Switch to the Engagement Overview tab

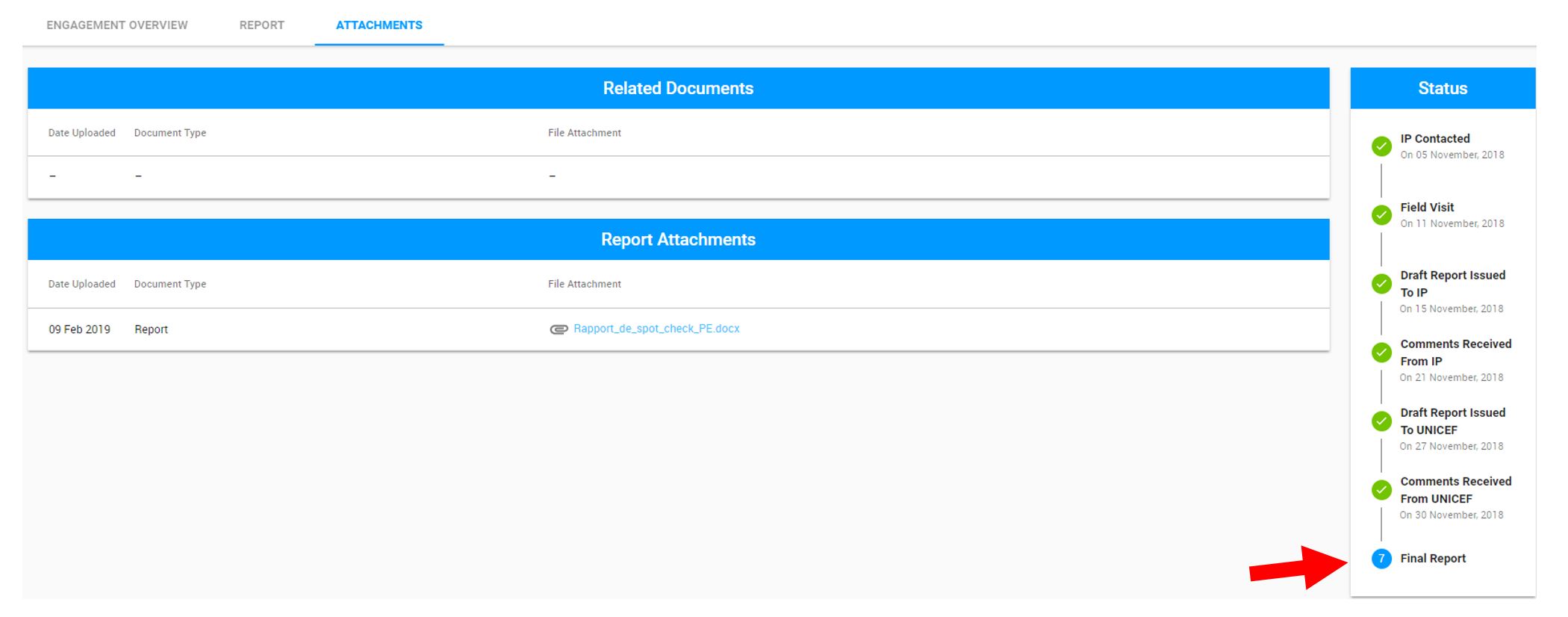[x=117, y=25]
